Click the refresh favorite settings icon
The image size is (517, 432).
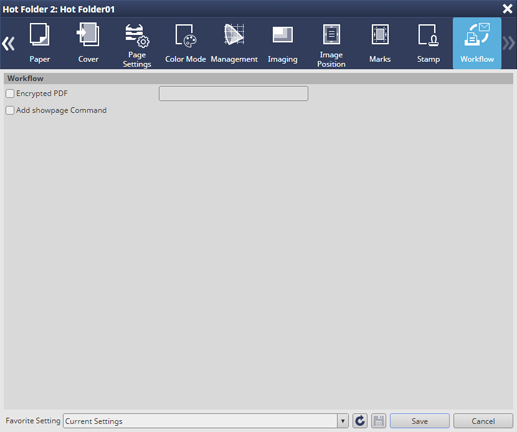pos(360,421)
